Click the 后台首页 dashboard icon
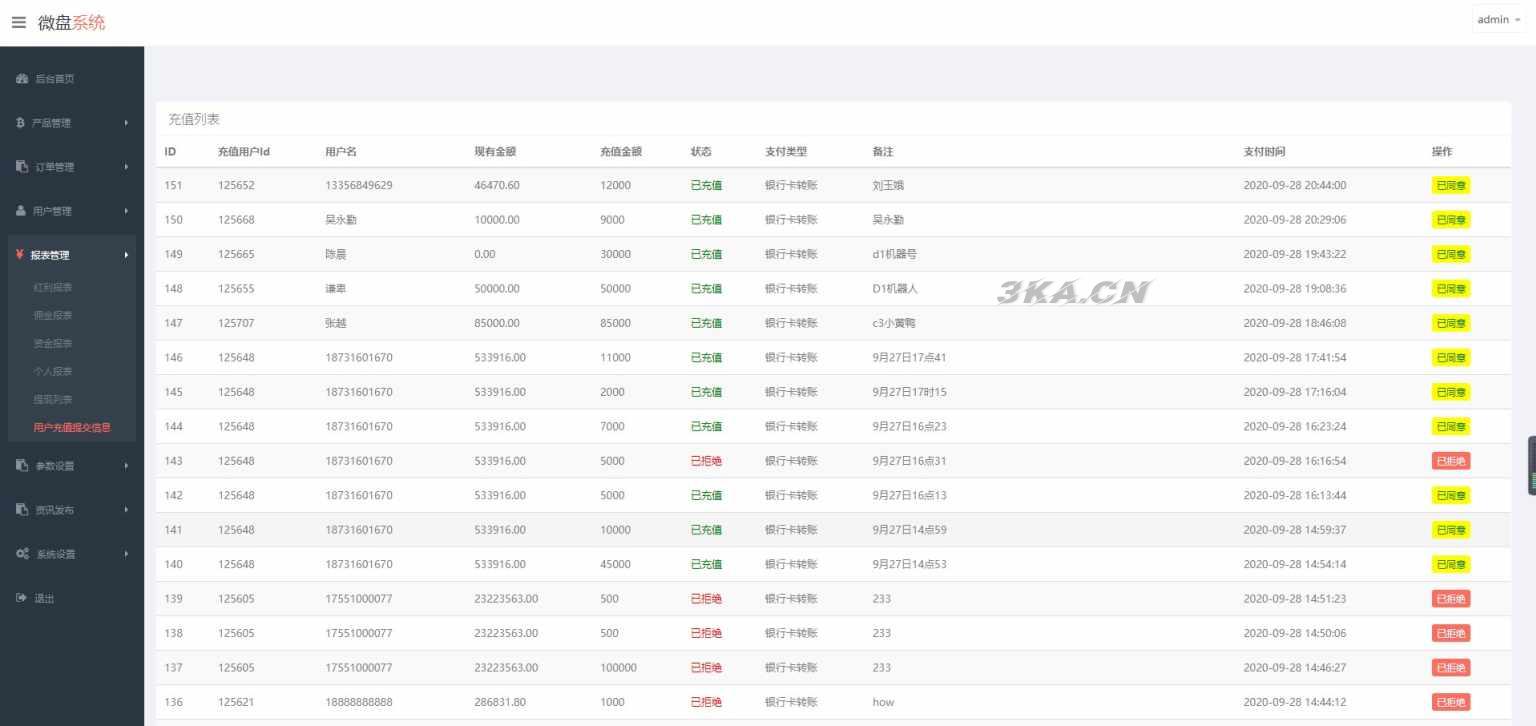1536x726 pixels. 22,79
